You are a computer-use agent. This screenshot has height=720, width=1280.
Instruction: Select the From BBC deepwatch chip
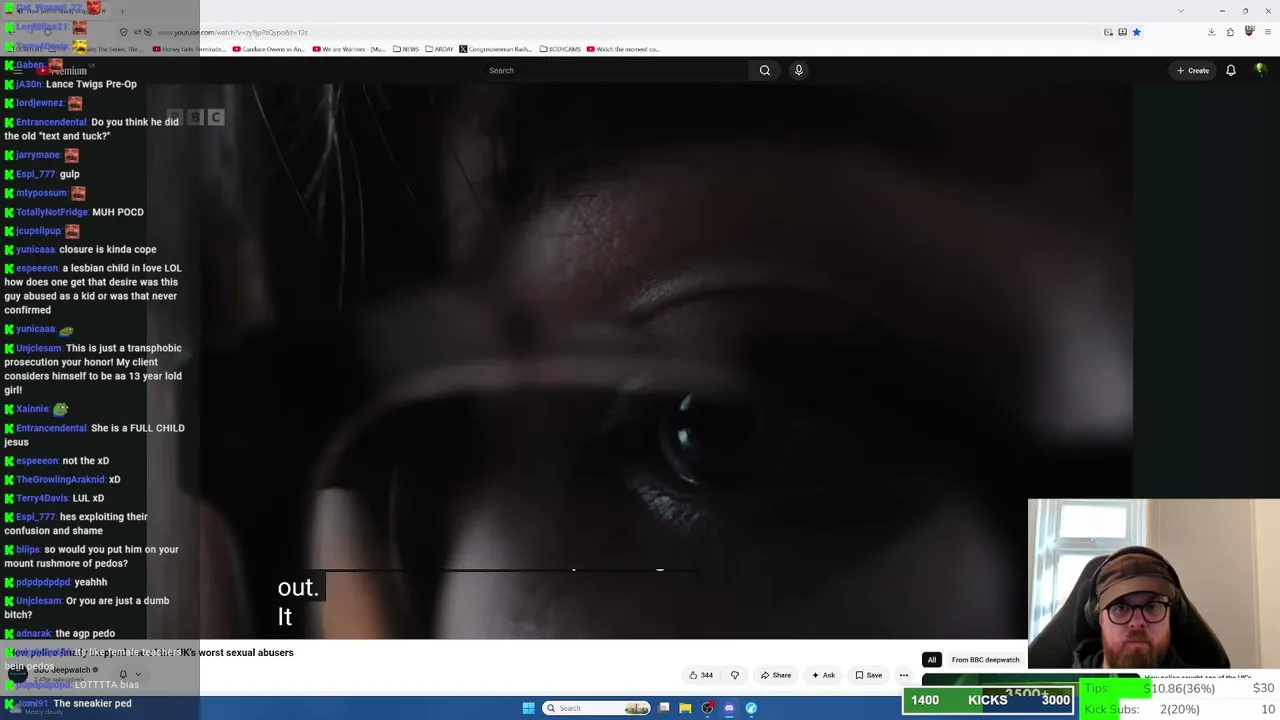pos(985,660)
